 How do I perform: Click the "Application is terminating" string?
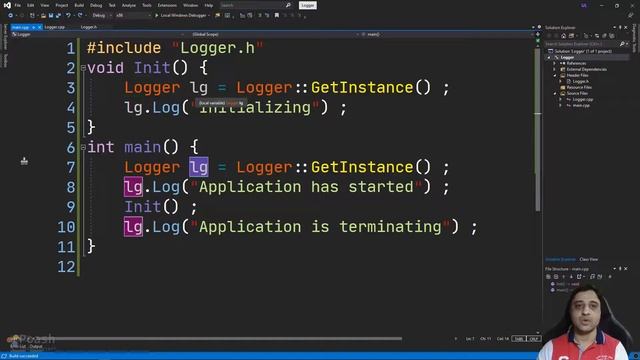click(320, 227)
